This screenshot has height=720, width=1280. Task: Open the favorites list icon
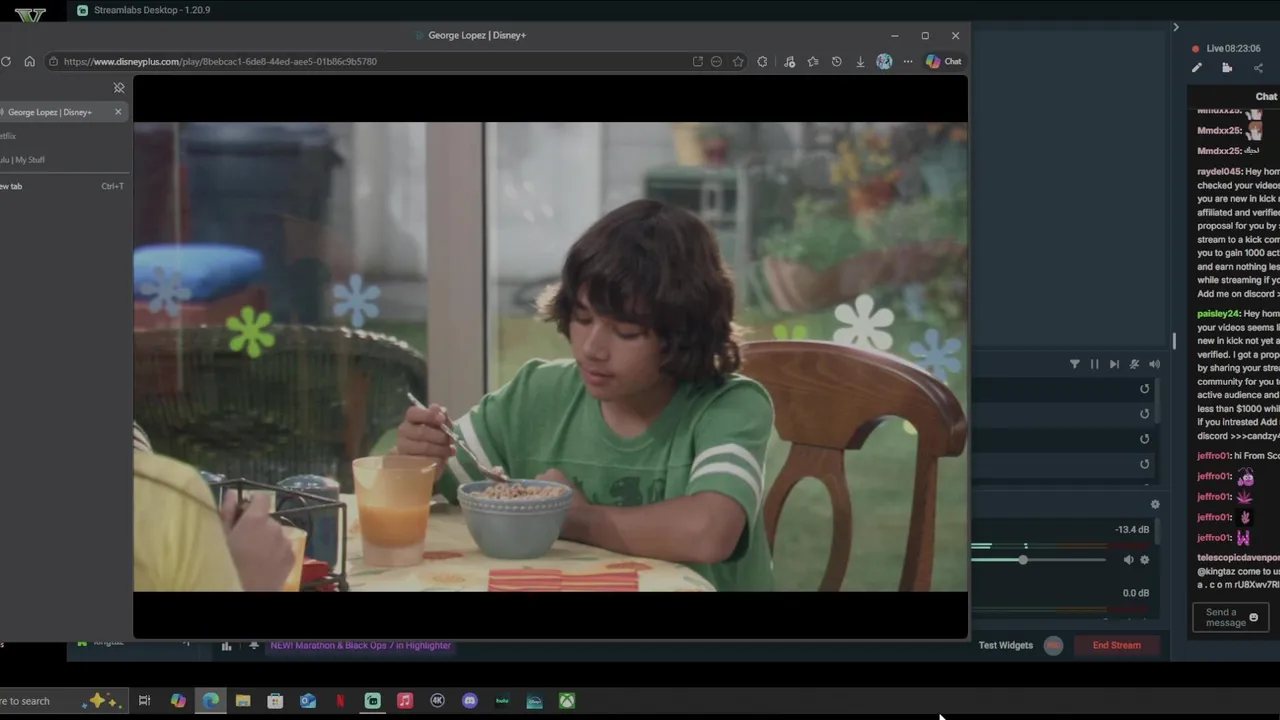click(813, 61)
